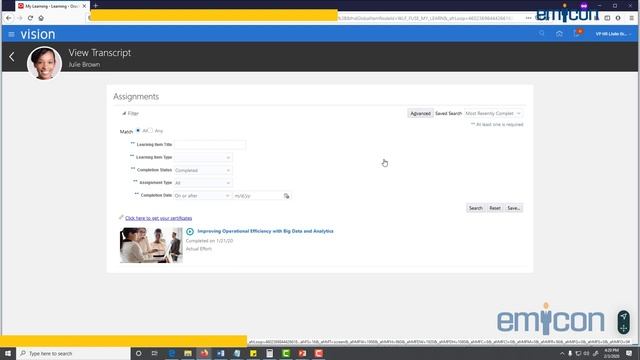Click the Advanced button

(420, 113)
